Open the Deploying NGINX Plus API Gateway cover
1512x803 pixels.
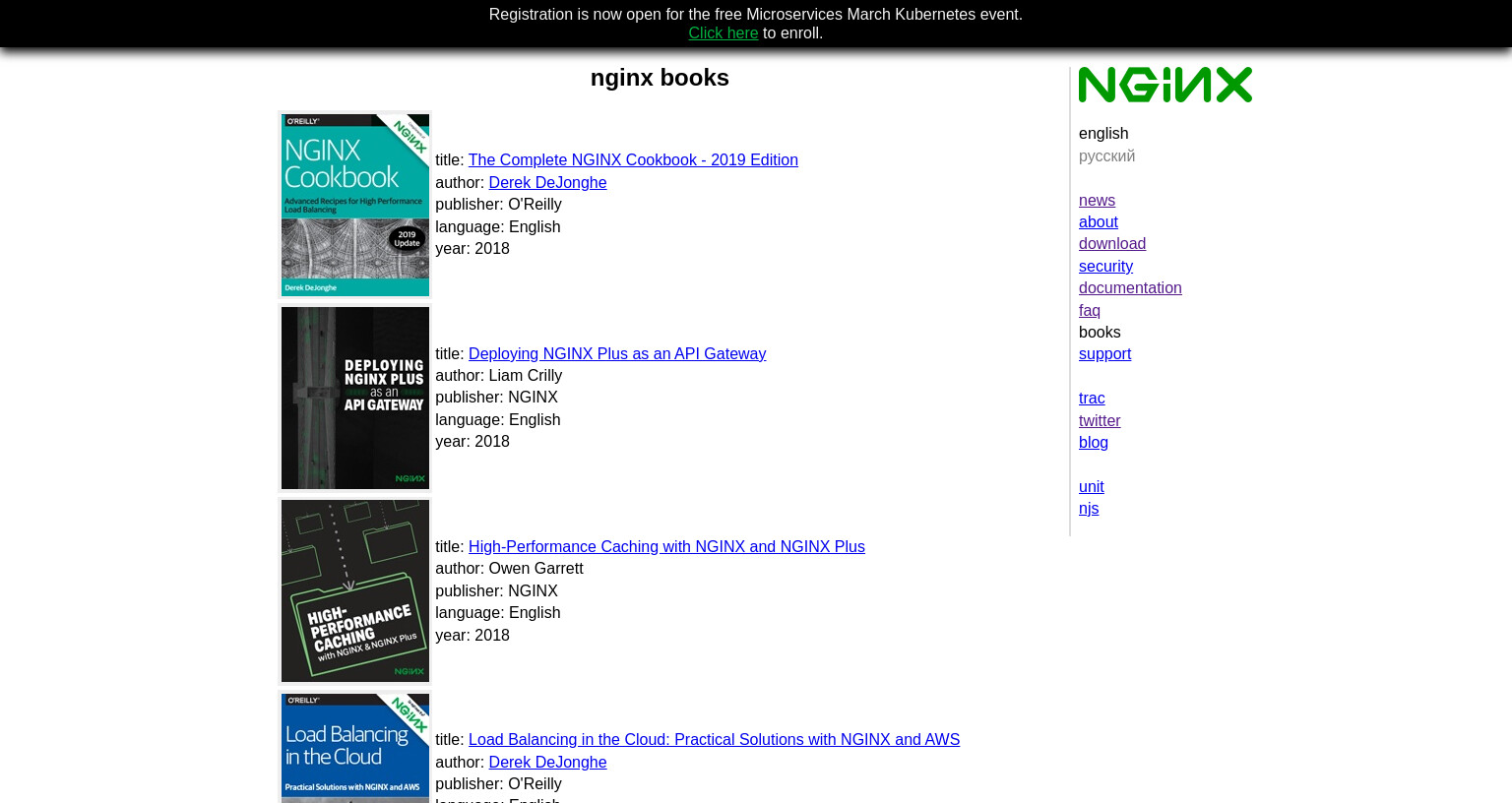(355, 398)
